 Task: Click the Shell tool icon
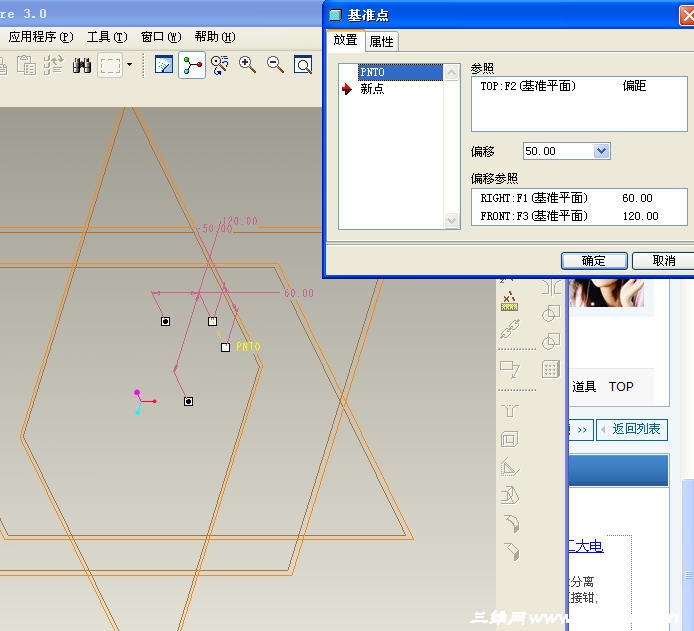pos(510,439)
